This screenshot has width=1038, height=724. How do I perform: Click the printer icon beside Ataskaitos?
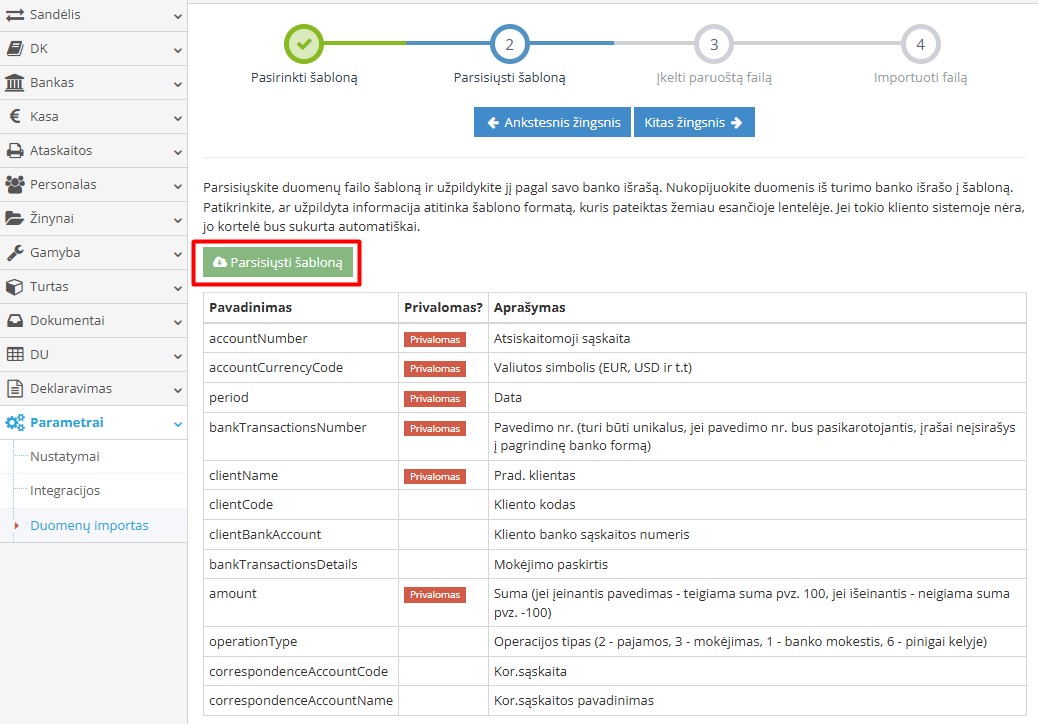[x=15, y=151]
